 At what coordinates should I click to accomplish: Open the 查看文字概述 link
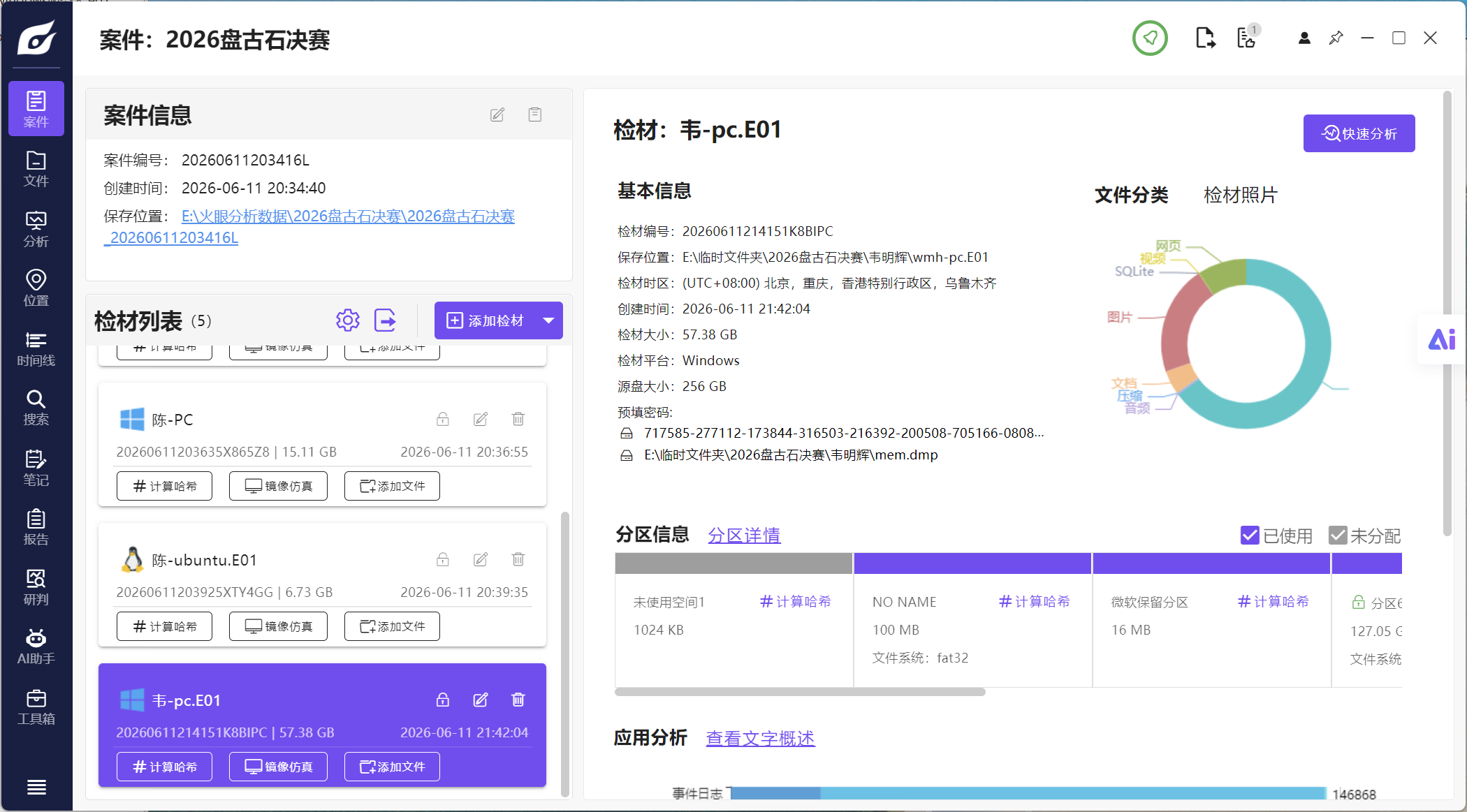click(x=760, y=739)
